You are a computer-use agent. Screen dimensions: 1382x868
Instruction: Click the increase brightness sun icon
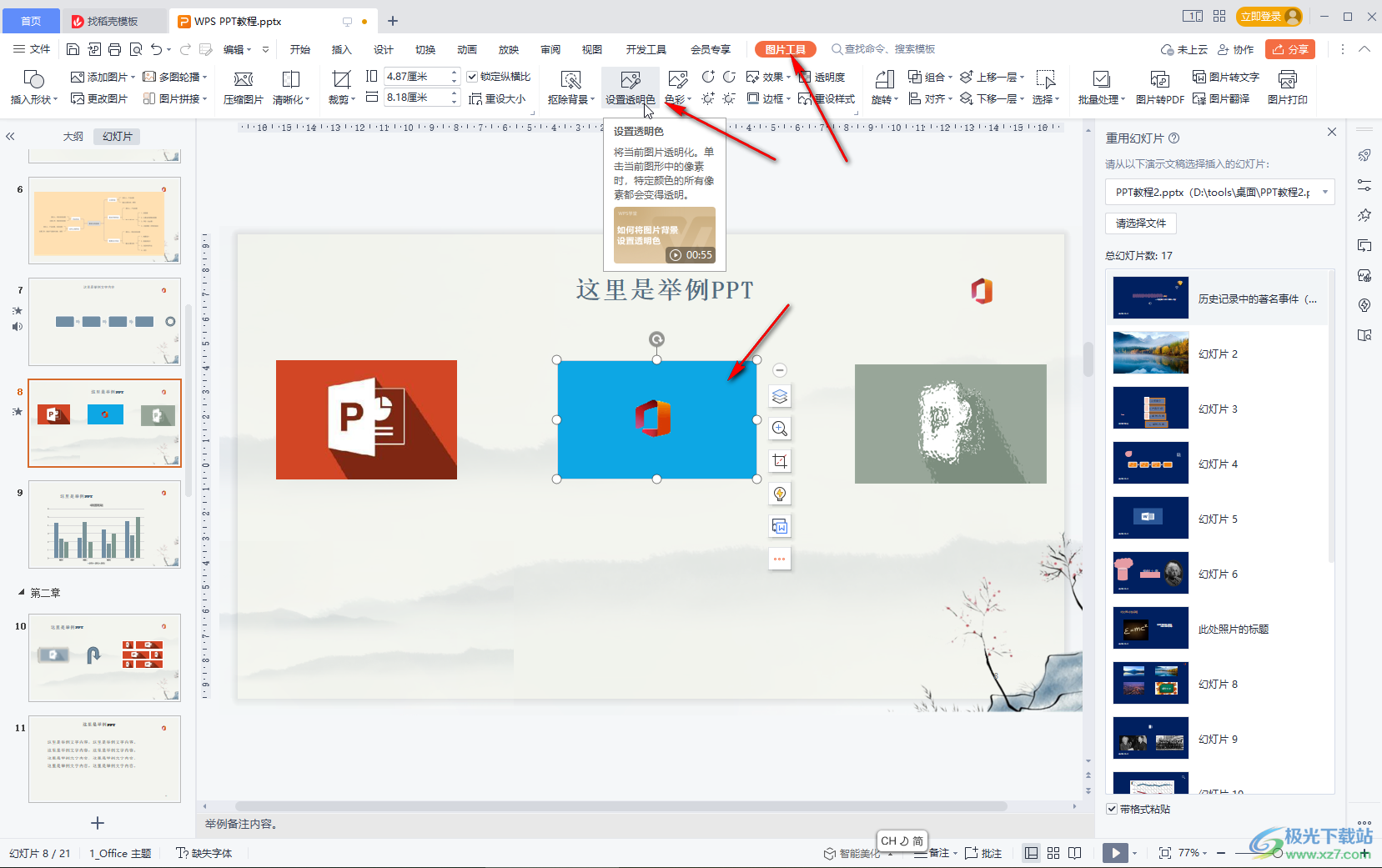click(x=708, y=98)
